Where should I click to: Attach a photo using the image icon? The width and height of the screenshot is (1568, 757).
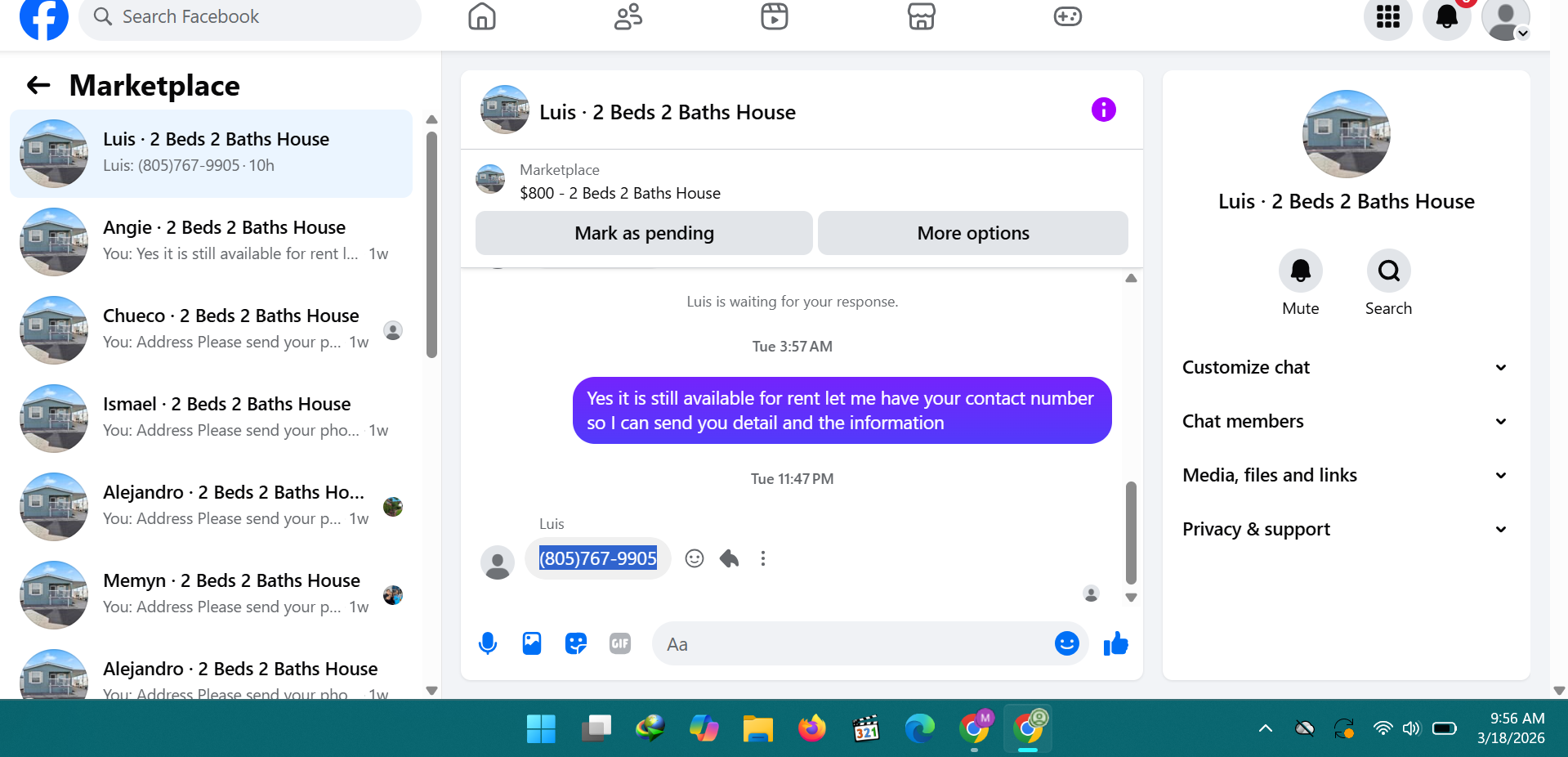(x=532, y=644)
